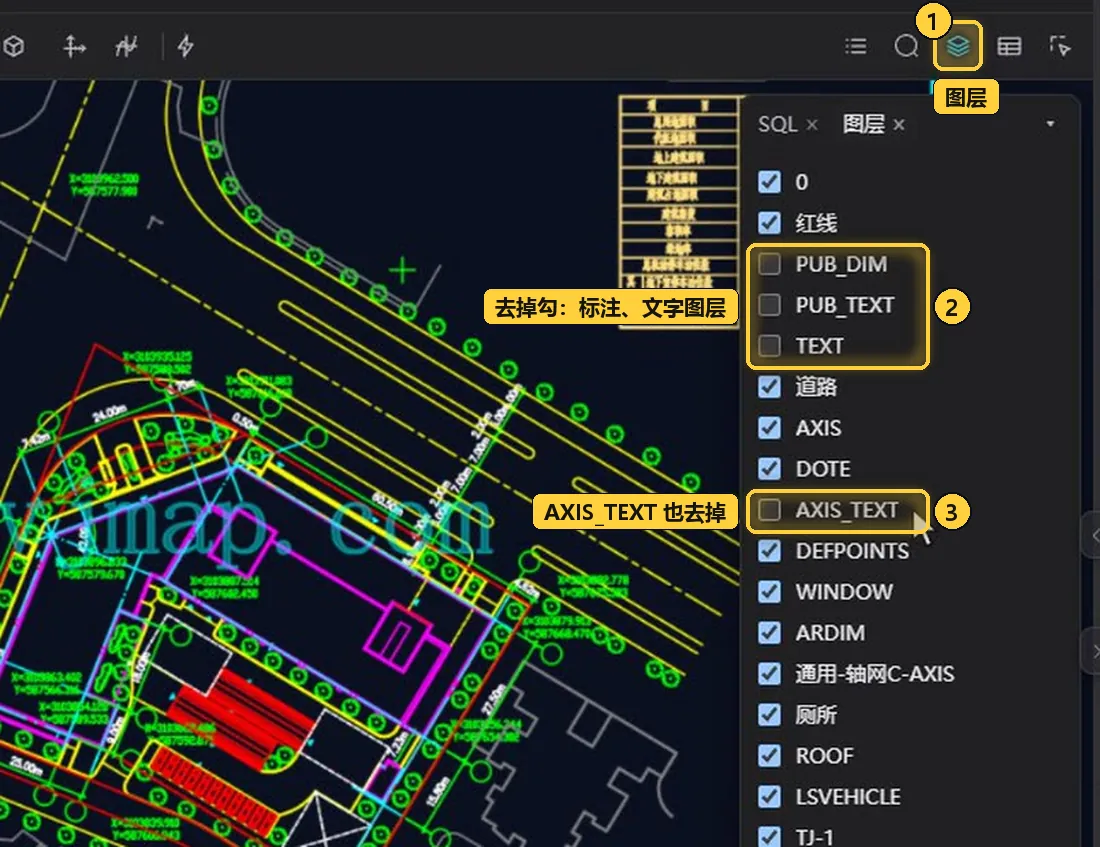Uncheck the 红线 layer checkbox
Screen dimensions: 1100x847
pos(770,223)
